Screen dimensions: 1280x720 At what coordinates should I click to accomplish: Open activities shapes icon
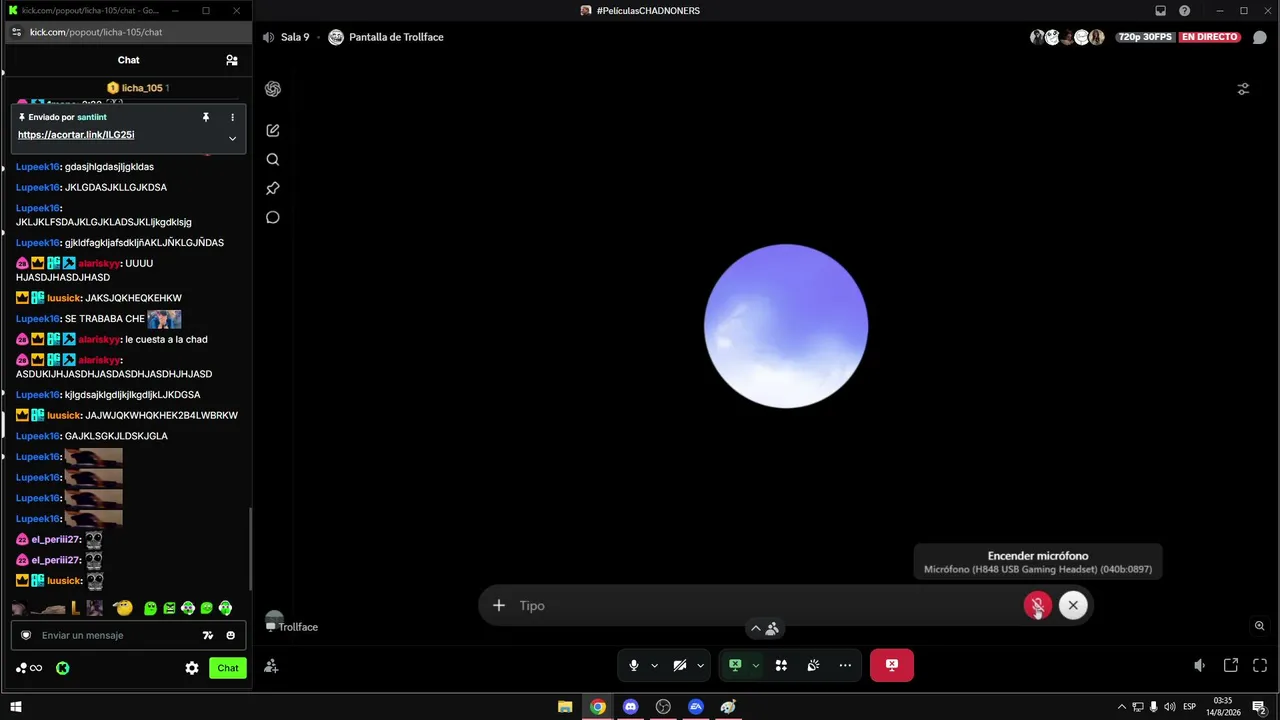click(x=782, y=665)
